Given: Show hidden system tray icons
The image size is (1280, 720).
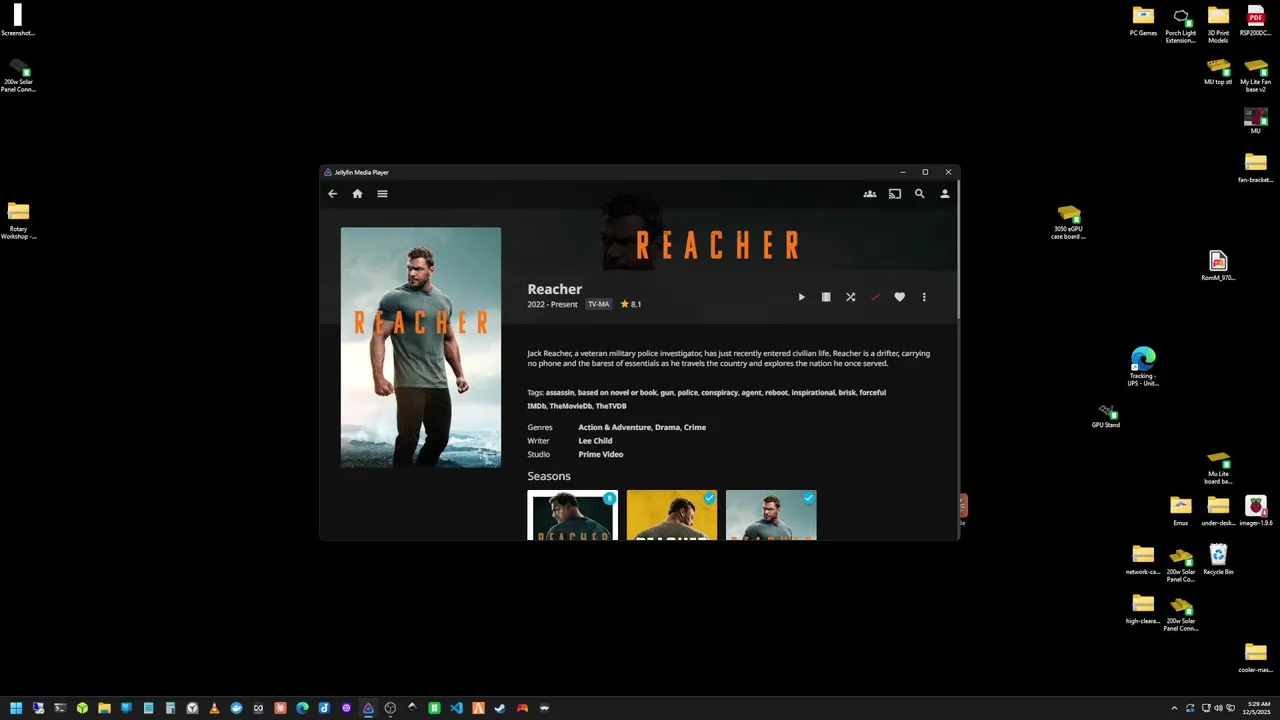Looking at the screenshot, I should [x=1174, y=708].
